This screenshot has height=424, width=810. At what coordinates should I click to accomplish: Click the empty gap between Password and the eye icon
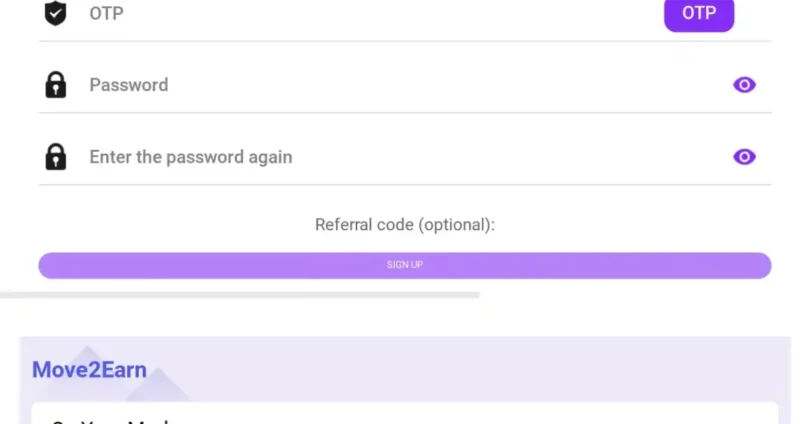coord(449,85)
